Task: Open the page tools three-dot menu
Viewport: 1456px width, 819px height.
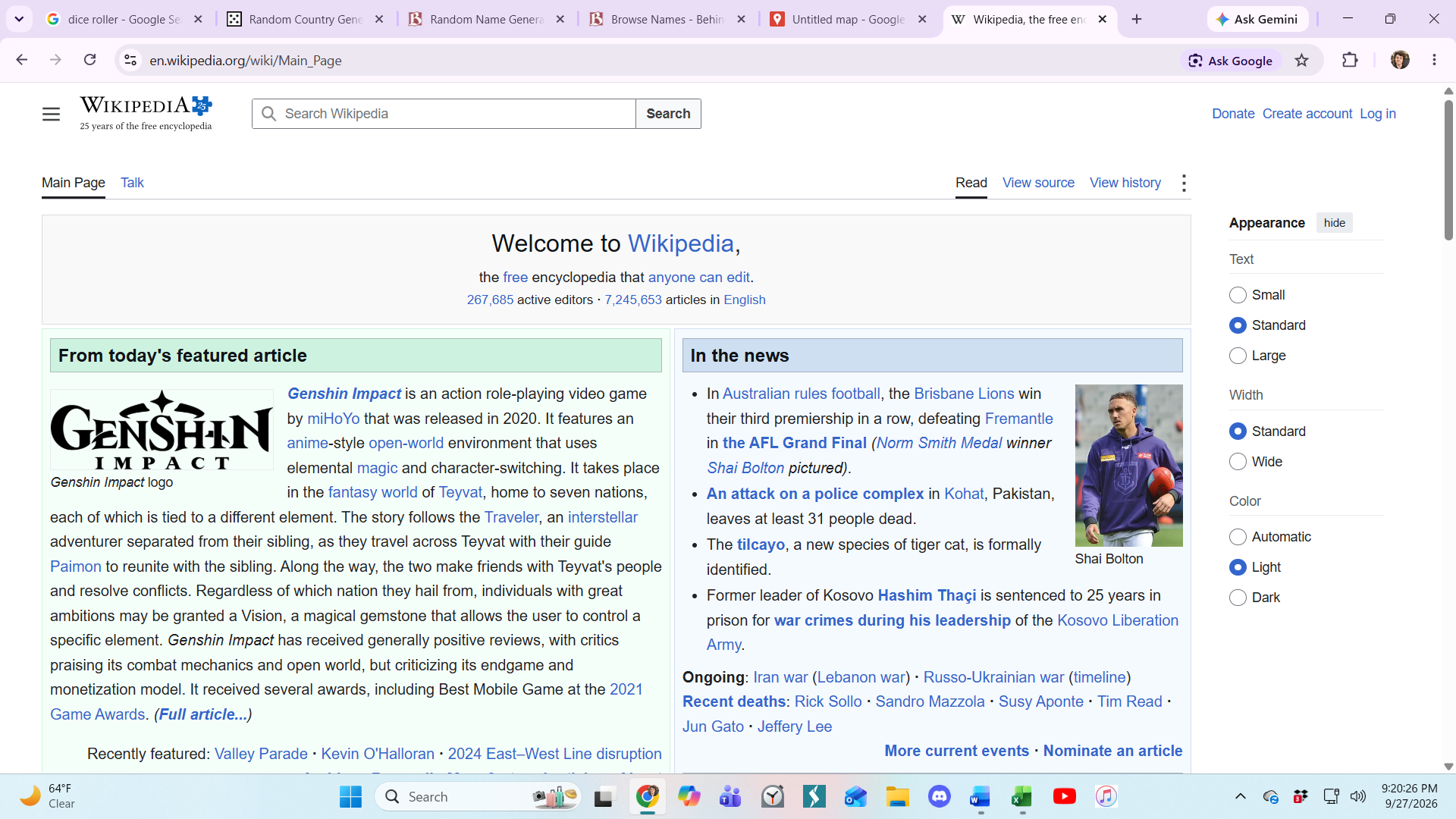Action: 1184,183
